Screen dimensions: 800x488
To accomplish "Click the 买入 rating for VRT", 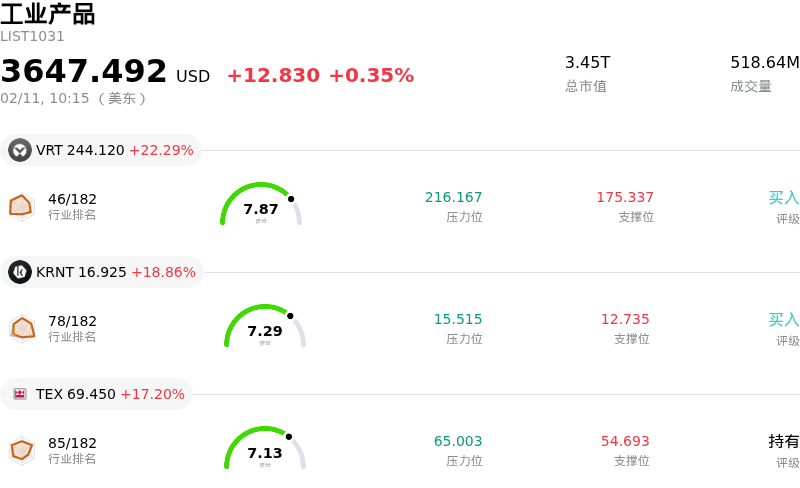I will pos(783,198).
